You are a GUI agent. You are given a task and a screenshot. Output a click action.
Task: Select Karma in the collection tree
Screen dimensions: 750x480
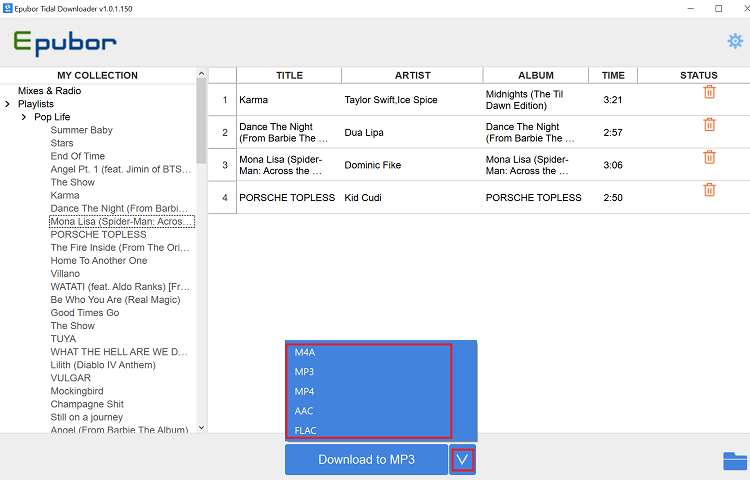coord(65,196)
